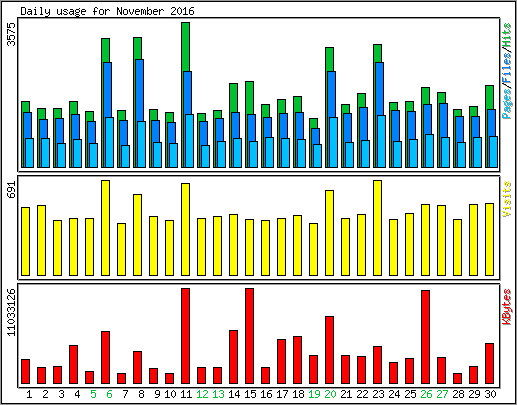Select day label '4' on the axis
This screenshot has height=405, width=517.
77,394
